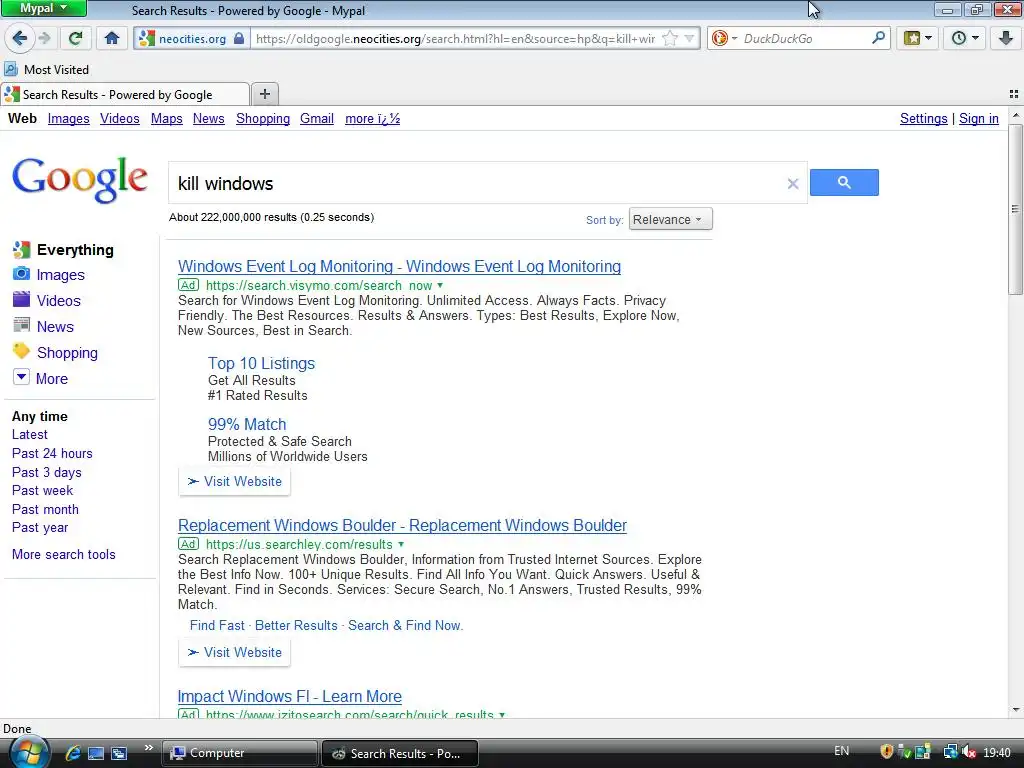
Task: Click the vertical page scrollbar thumb
Action: pyautogui.click(x=1015, y=209)
